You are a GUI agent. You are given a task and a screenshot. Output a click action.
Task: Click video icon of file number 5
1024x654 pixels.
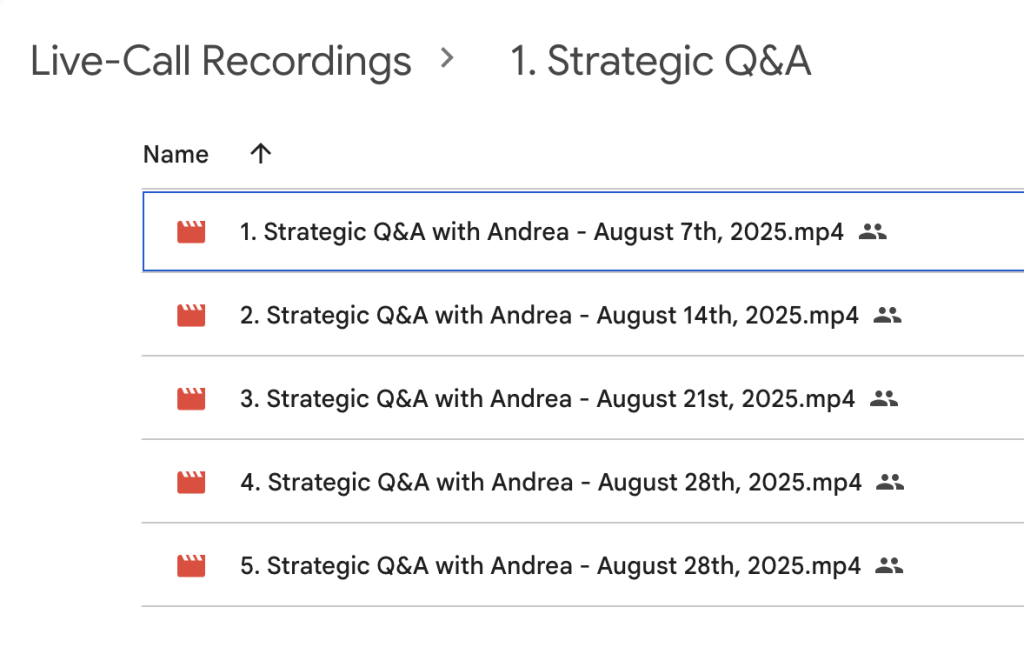(x=191, y=566)
